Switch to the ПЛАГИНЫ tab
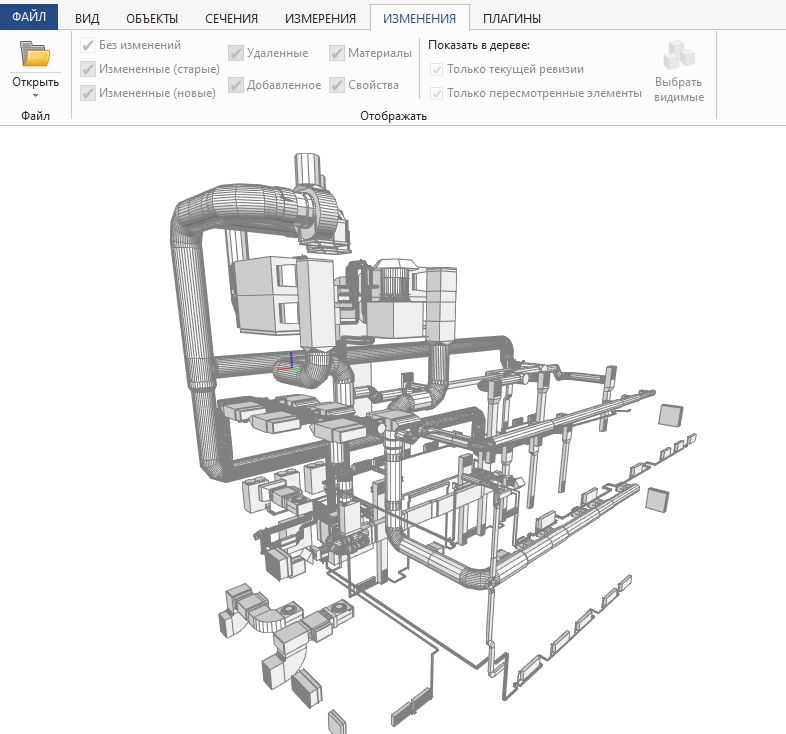 512,18
